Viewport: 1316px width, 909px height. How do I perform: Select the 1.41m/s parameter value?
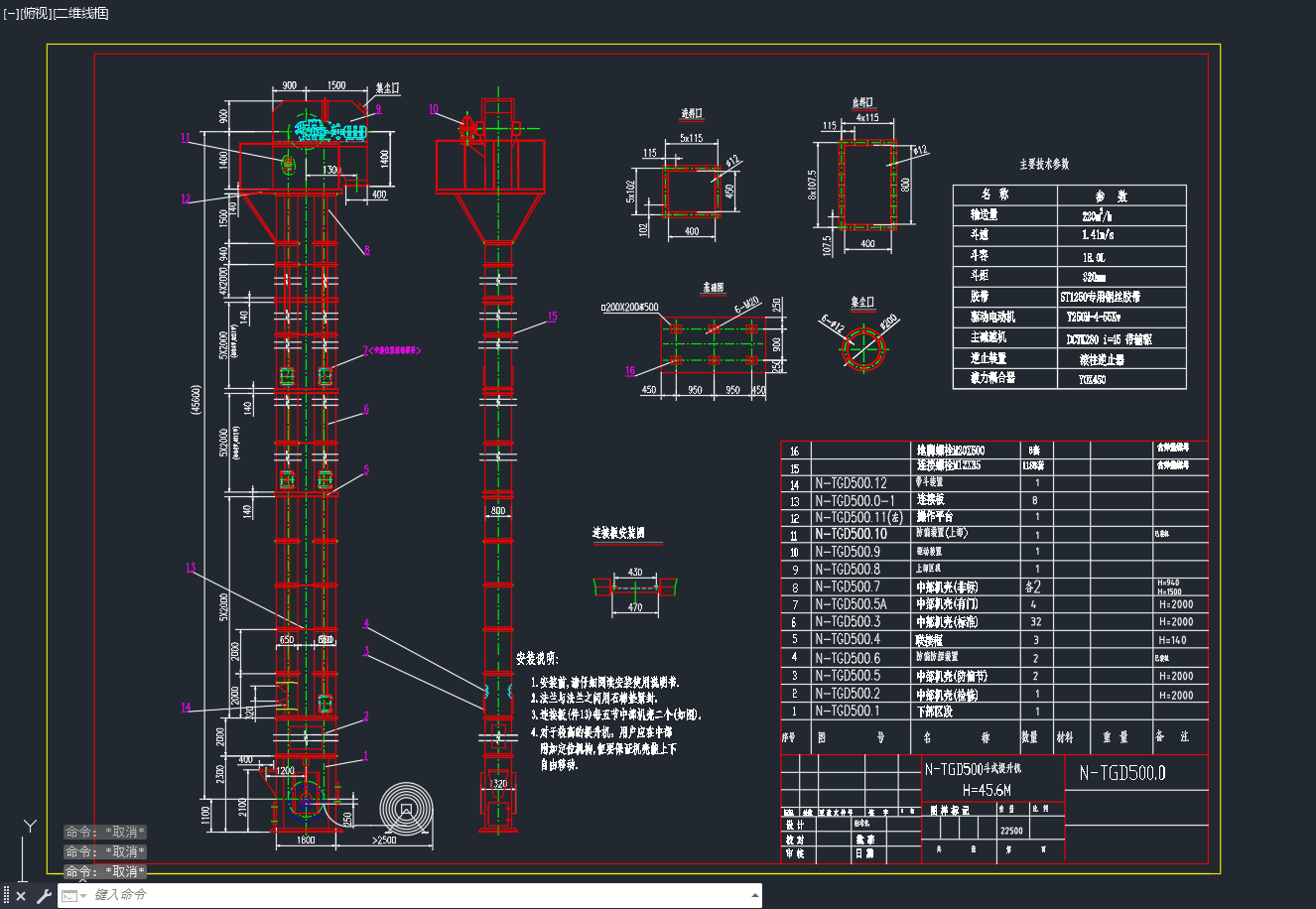point(1097,235)
